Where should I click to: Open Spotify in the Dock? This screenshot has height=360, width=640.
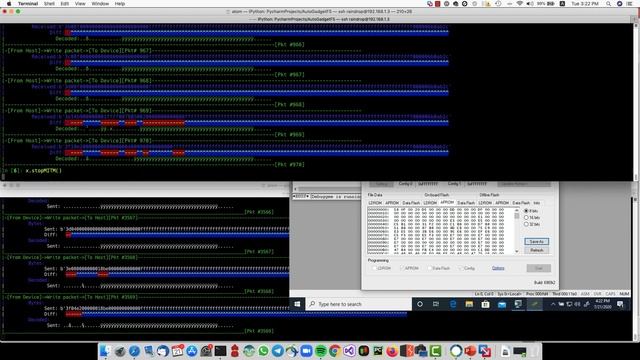(320, 351)
